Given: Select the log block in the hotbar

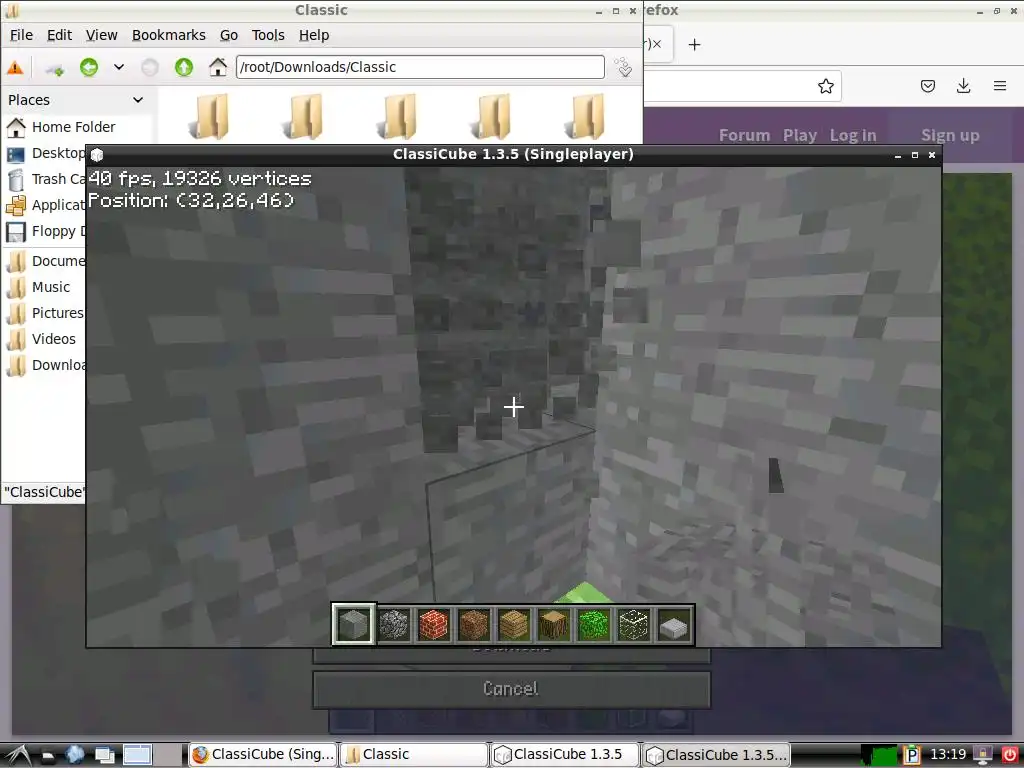Looking at the screenshot, I should coord(554,624).
